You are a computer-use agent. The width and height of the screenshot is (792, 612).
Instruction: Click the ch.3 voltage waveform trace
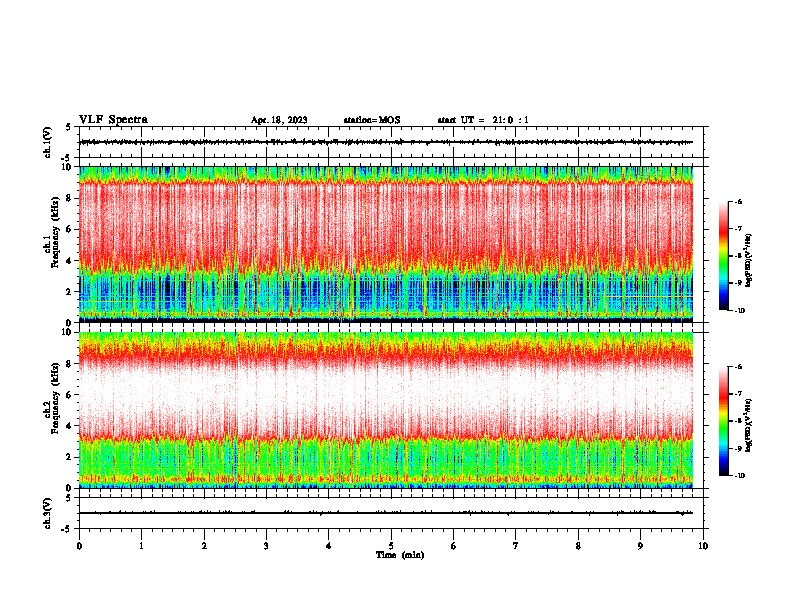pos(386,513)
